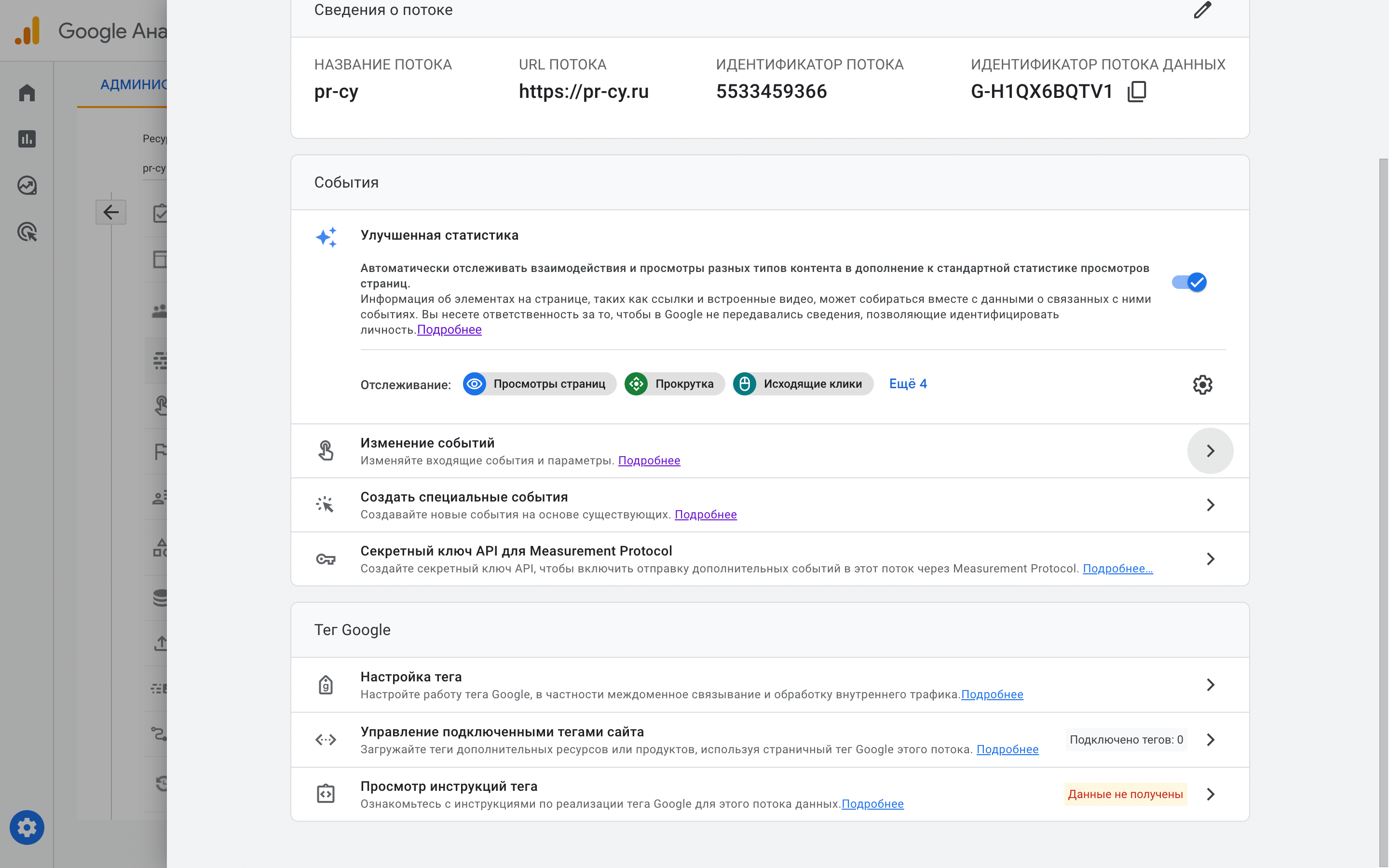Open Подробнее link for Изменение событий
Image resolution: width=1389 pixels, height=868 pixels.
click(x=649, y=461)
